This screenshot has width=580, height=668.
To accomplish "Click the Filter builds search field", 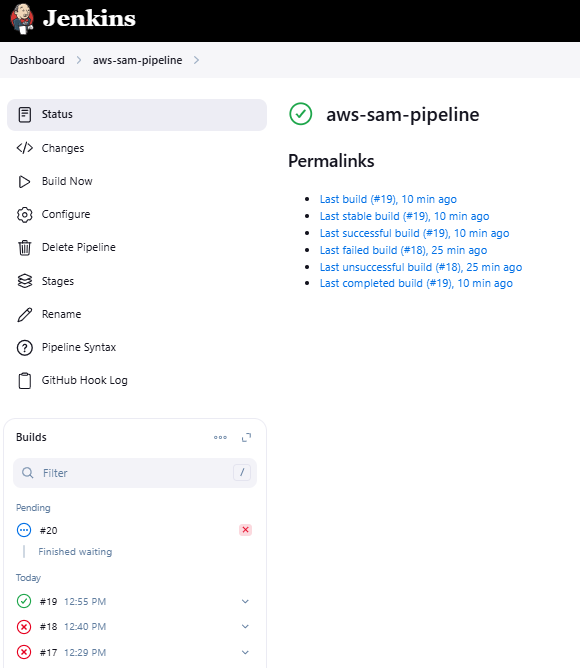I will coord(135,473).
